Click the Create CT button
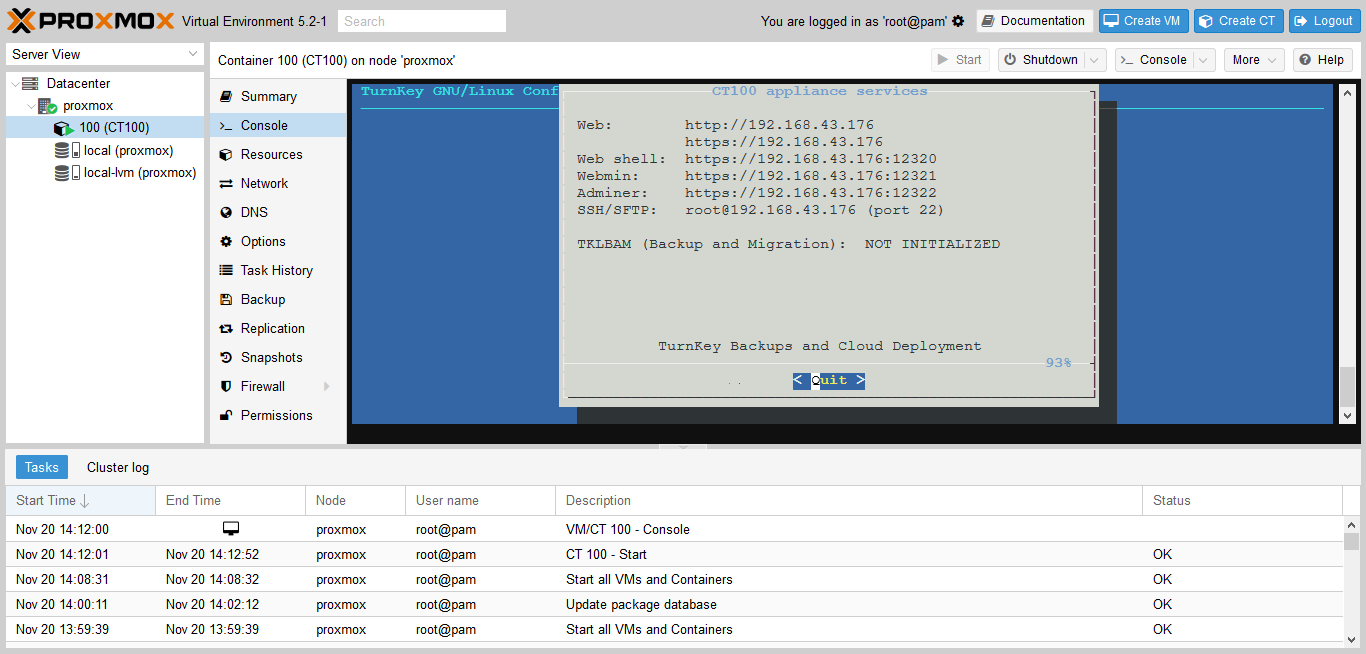This screenshot has height=654, width=1366. click(x=1238, y=21)
